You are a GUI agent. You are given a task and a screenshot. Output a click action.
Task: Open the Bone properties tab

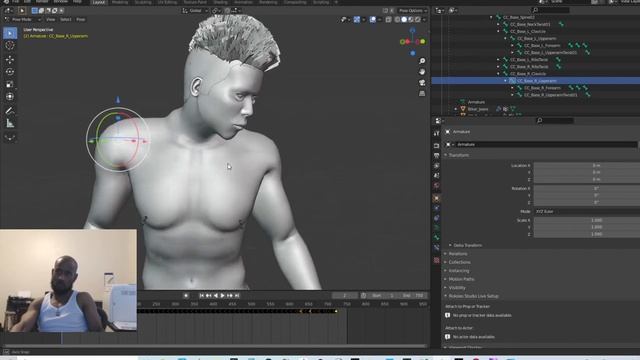pyautogui.click(x=436, y=238)
